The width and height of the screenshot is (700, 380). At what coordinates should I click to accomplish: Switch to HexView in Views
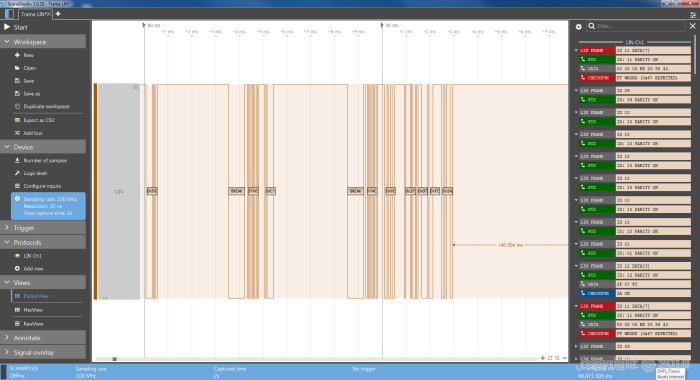click(33, 310)
